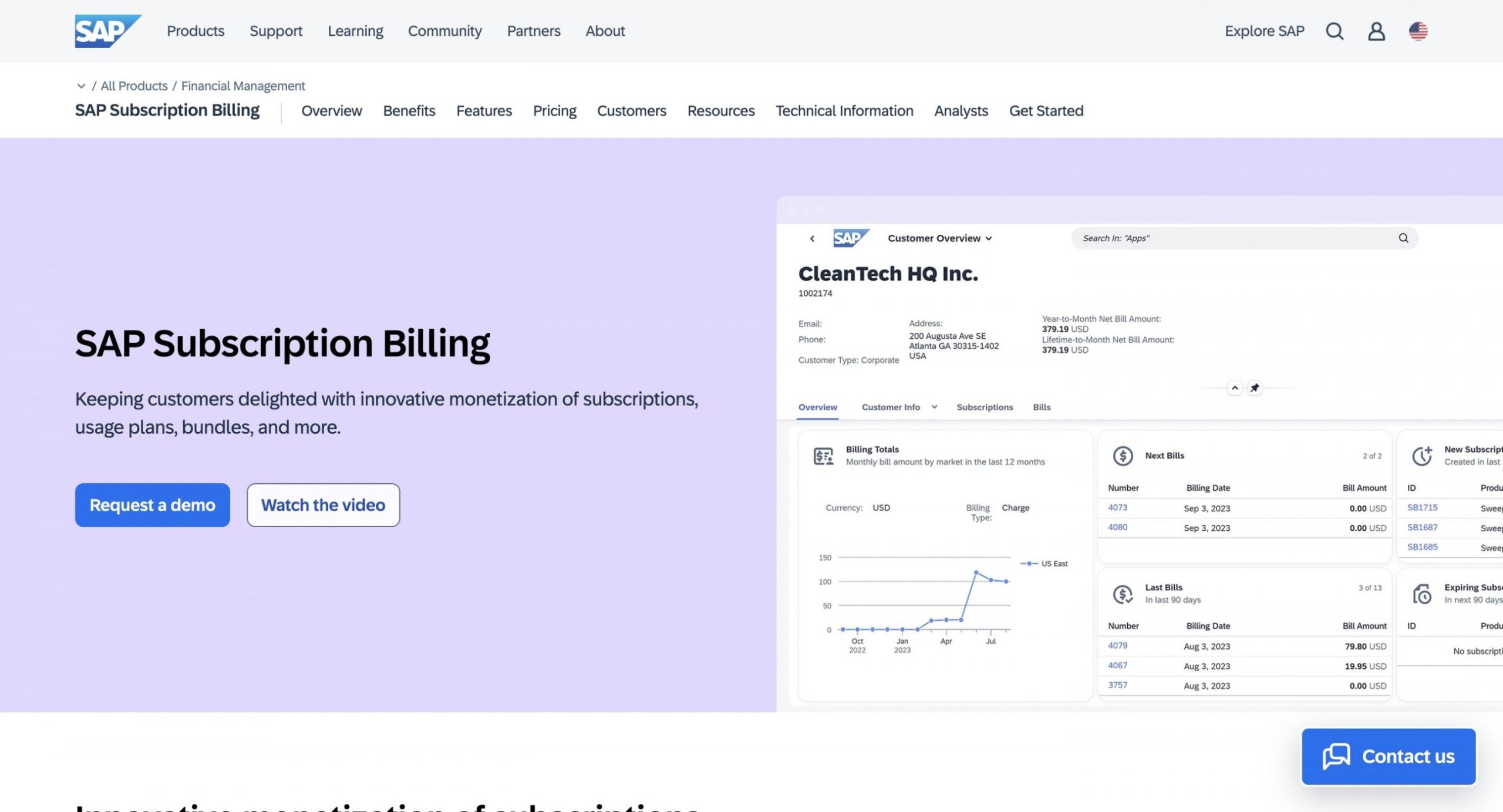Select the Bills tab in customer panel
Viewport: 1503px width, 812px height.
coord(1042,407)
